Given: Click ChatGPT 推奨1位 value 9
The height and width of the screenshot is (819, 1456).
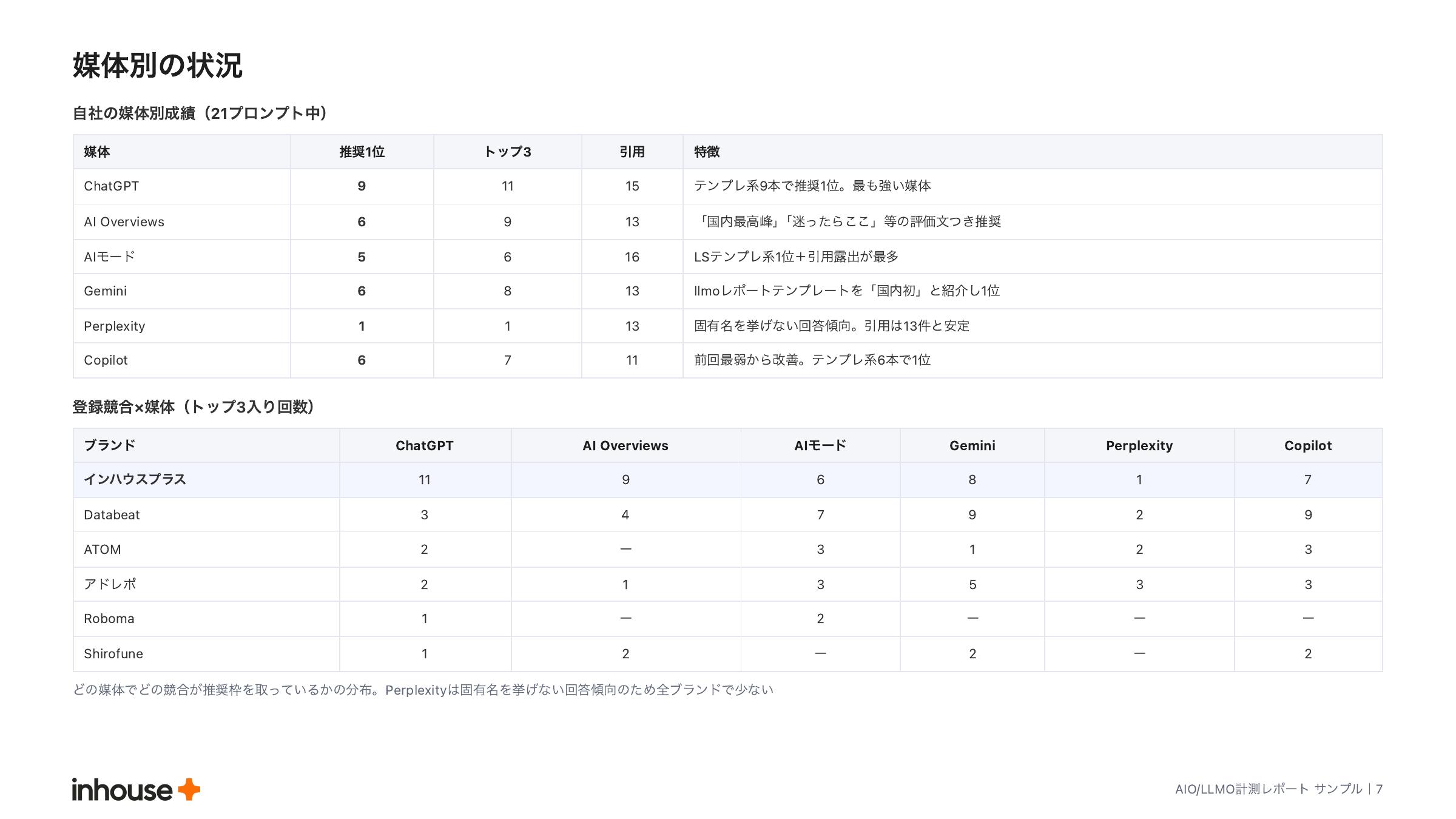Looking at the screenshot, I should pyautogui.click(x=362, y=186).
